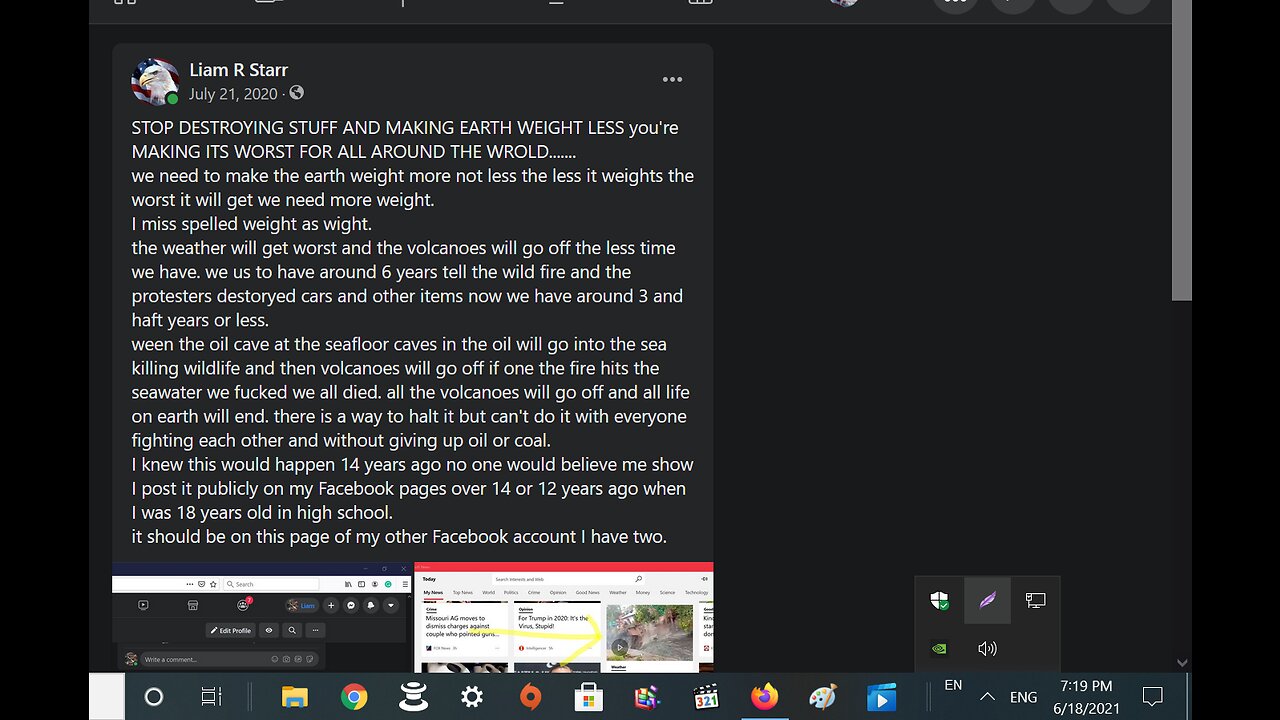The image size is (1280, 720).
Task: Click the monitor display tray icon
Action: (1035, 601)
